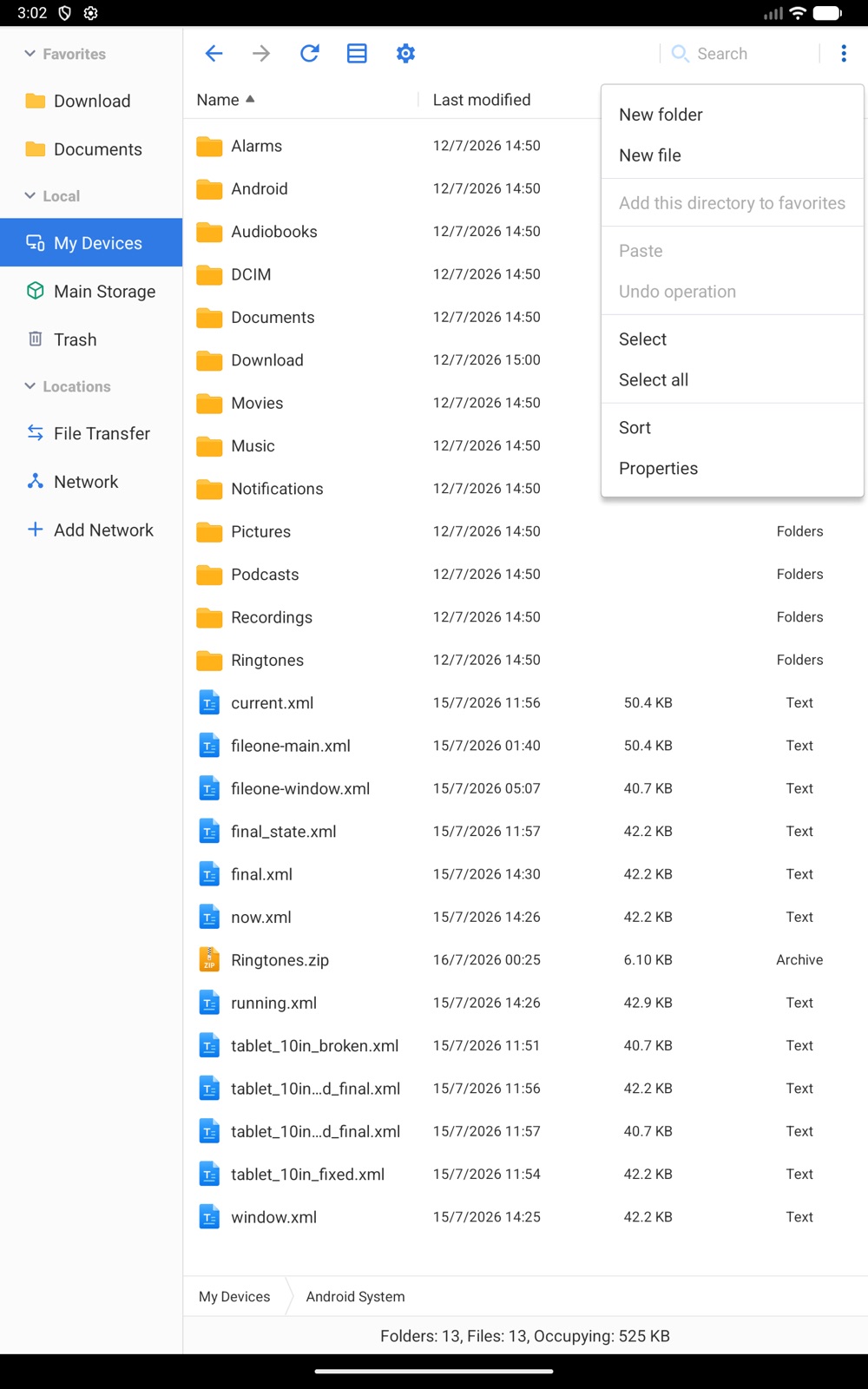
Task: Click Add this directory to favorites
Action: click(733, 203)
